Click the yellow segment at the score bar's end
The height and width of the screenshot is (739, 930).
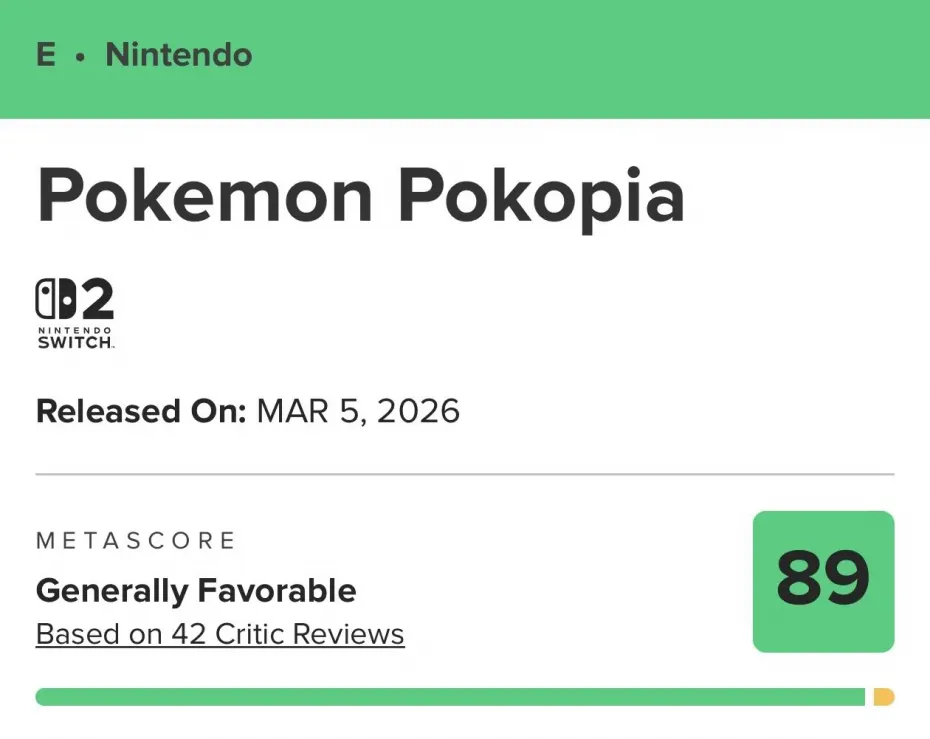tap(883, 697)
